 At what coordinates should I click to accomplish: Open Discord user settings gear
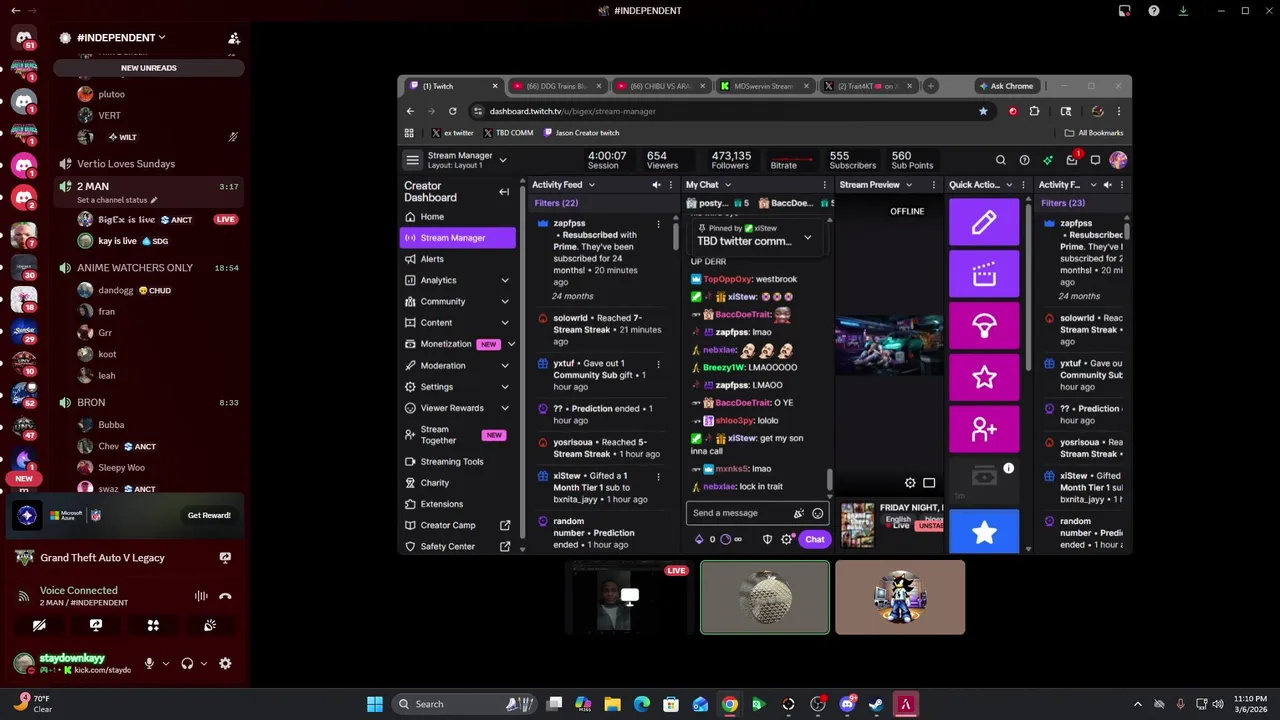[x=225, y=663]
